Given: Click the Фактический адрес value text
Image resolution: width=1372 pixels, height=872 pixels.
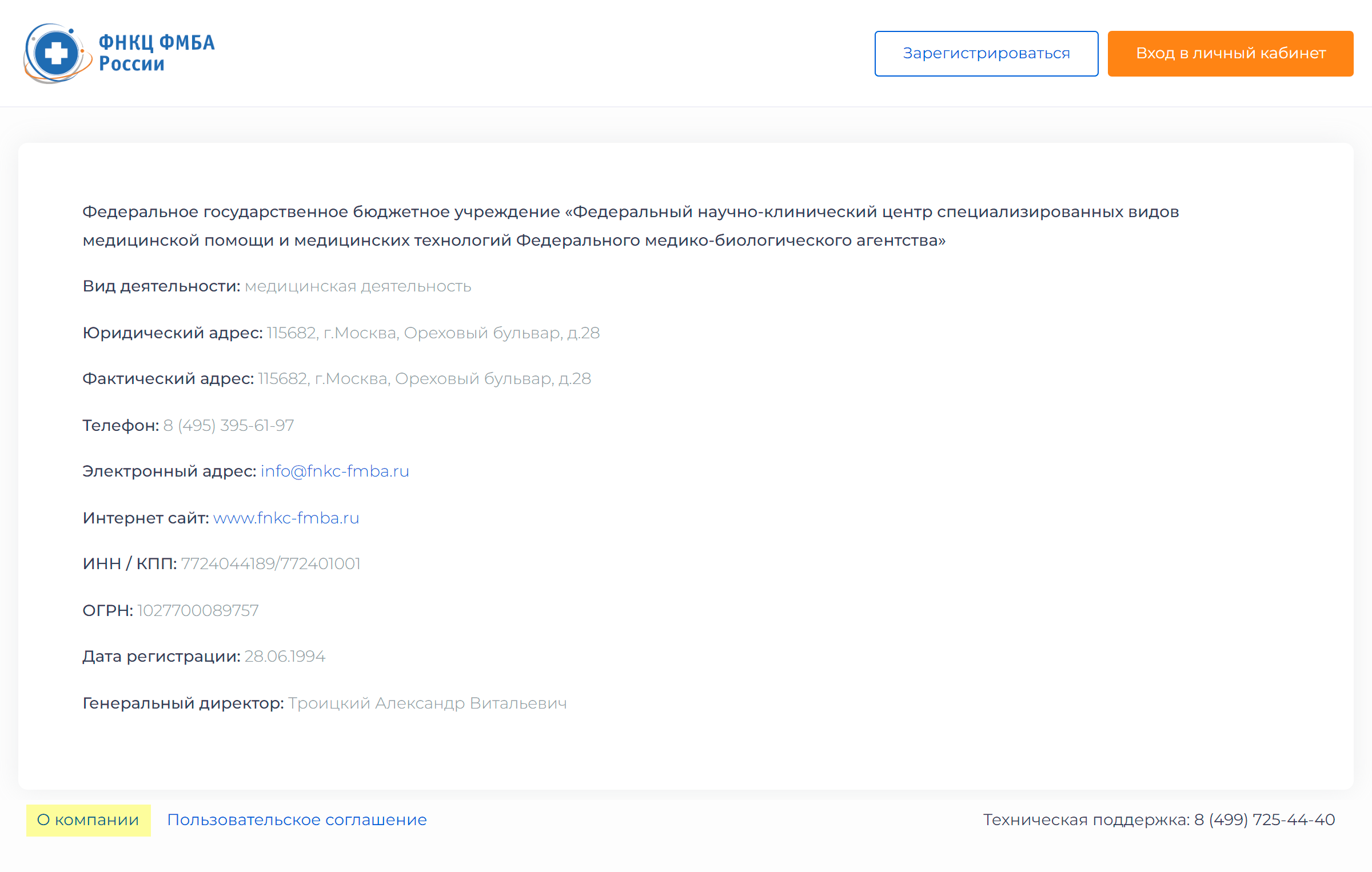Looking at the screenshot, I should (x=425, y=379).
